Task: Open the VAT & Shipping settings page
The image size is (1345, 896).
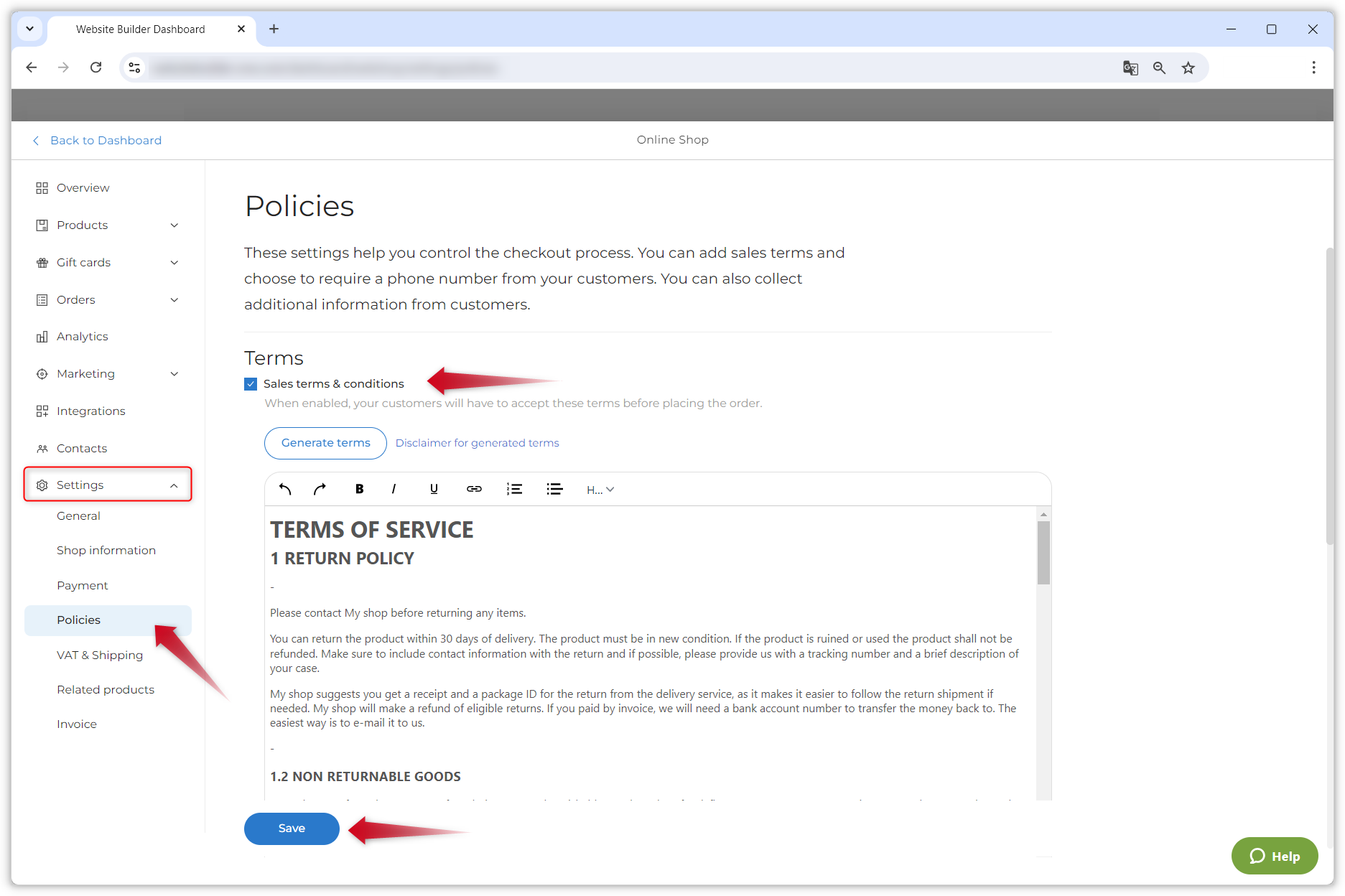Action: (x=100, y=655)
